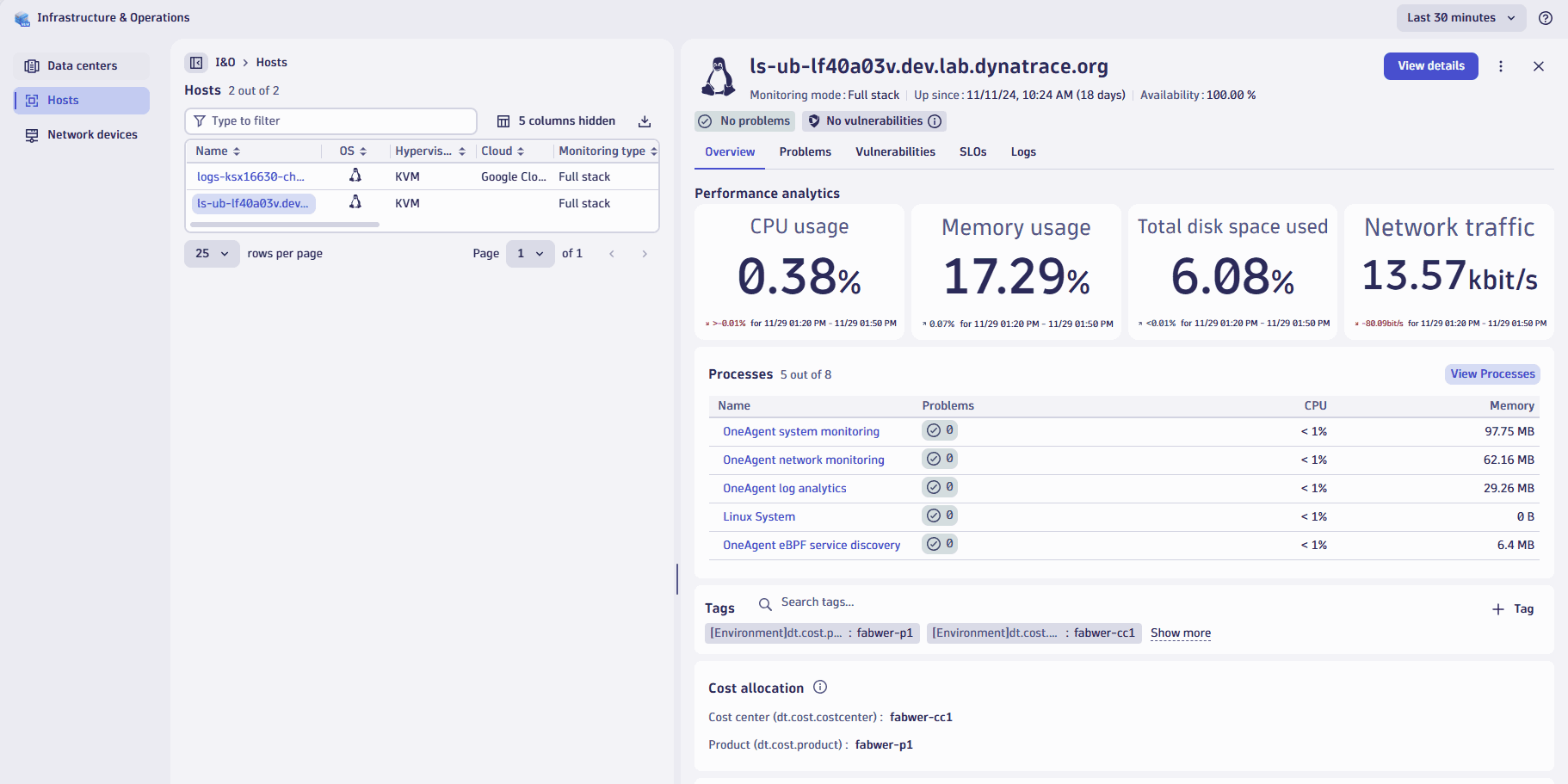Click Linux icon in logs-ksx16630 row
1568x784 pixels.
[x=355, y=176]
